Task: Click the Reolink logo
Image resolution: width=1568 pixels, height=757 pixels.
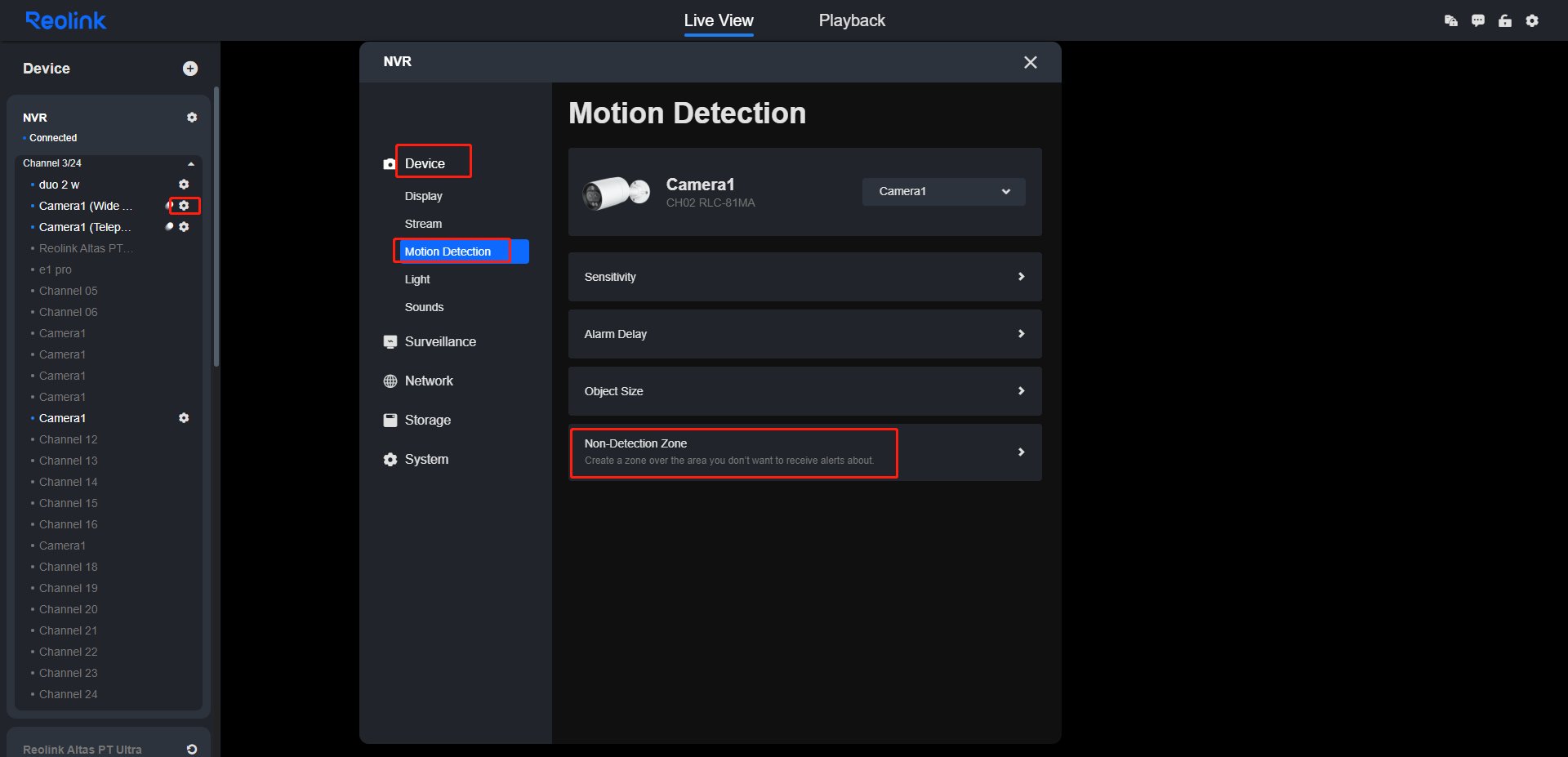Action: point(65,20)
